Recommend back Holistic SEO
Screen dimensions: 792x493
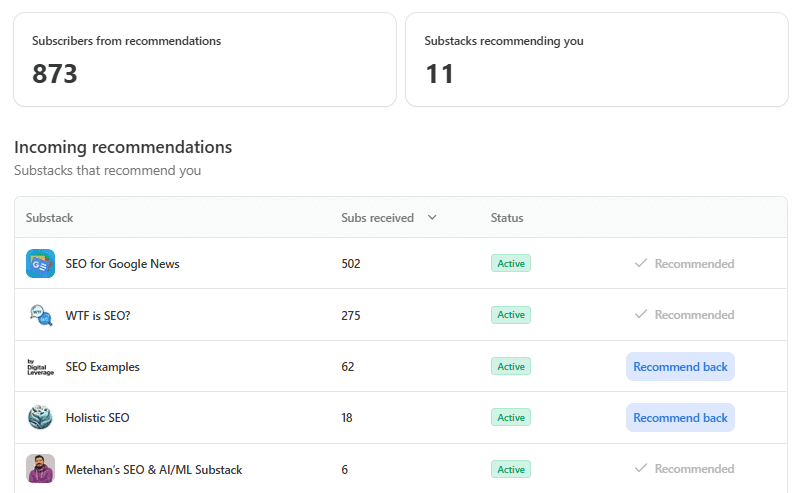[x=680, y=418]
